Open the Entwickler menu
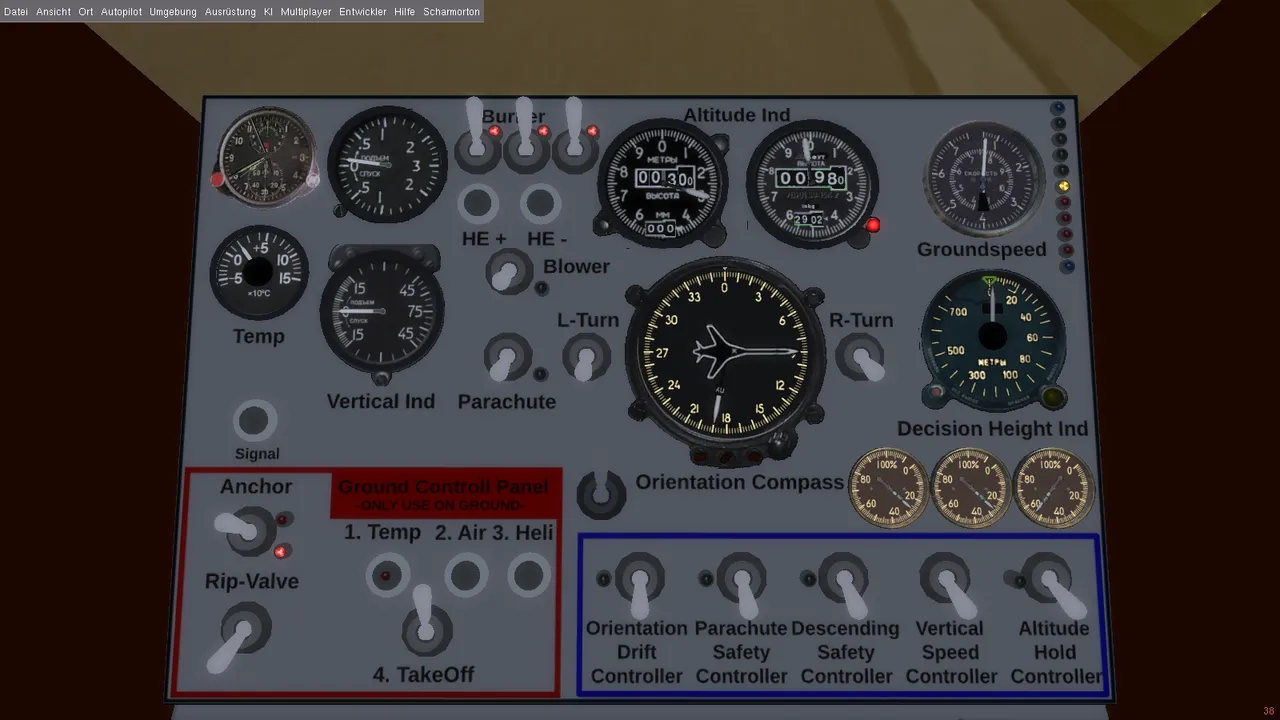Image resolution: width=1280 pixels, height=720 pixels. pos(363,12)
